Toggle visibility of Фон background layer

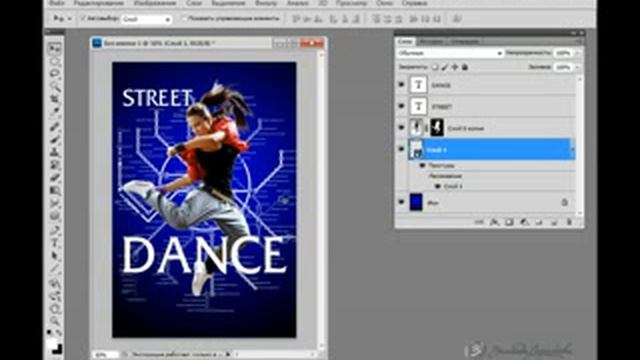click(x=401, y=202)
